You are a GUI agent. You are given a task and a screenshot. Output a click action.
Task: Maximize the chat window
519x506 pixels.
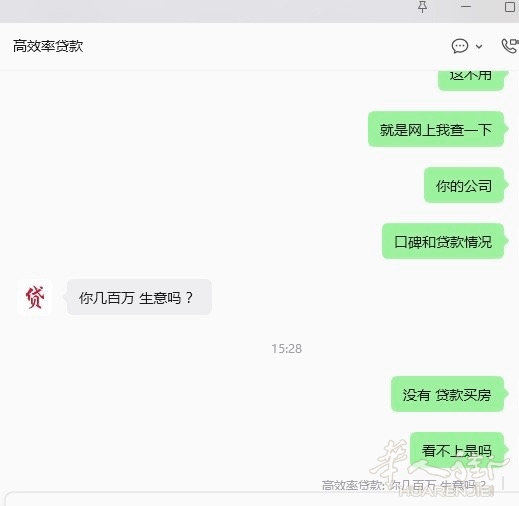[x=510, y=7]
